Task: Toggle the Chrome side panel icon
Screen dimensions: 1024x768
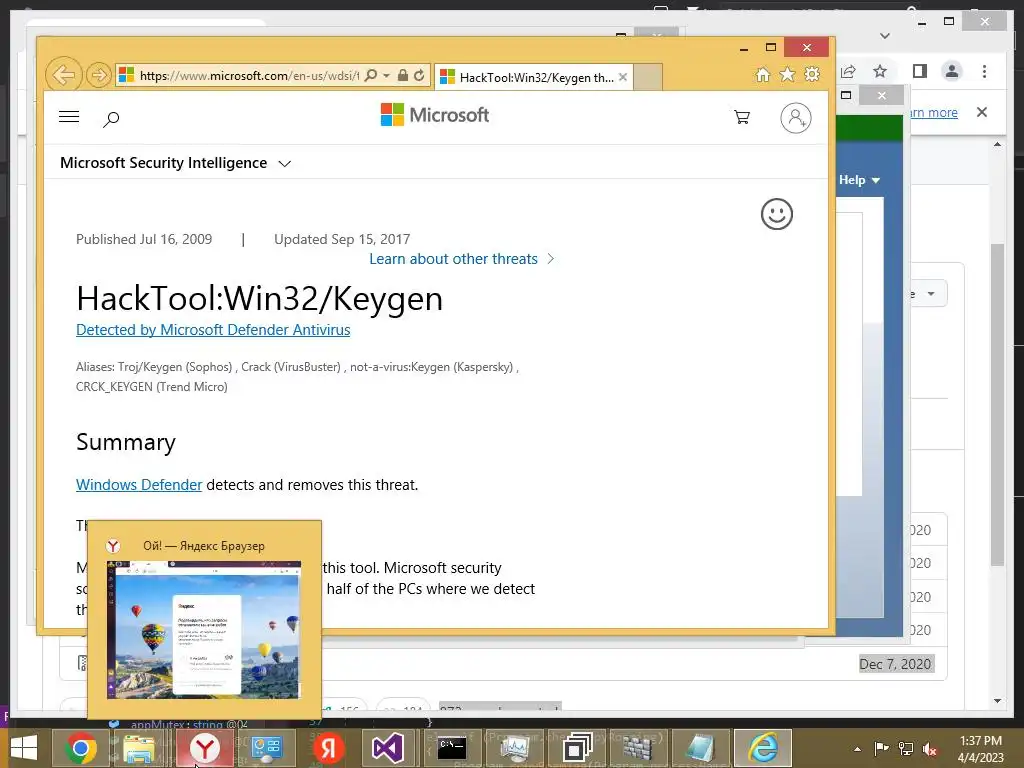Action: click(920, 71)
